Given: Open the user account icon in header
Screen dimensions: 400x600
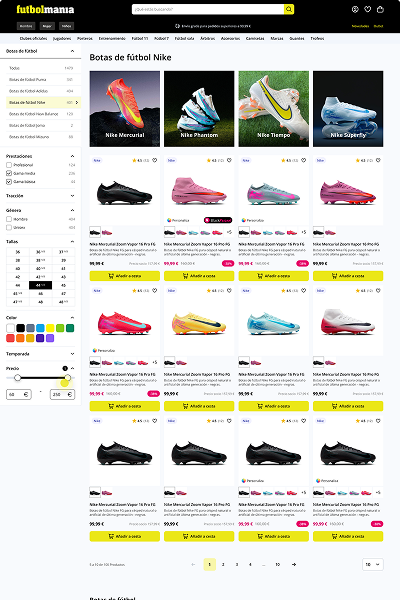Looking at the screenshot, I should tap(355, 9).
